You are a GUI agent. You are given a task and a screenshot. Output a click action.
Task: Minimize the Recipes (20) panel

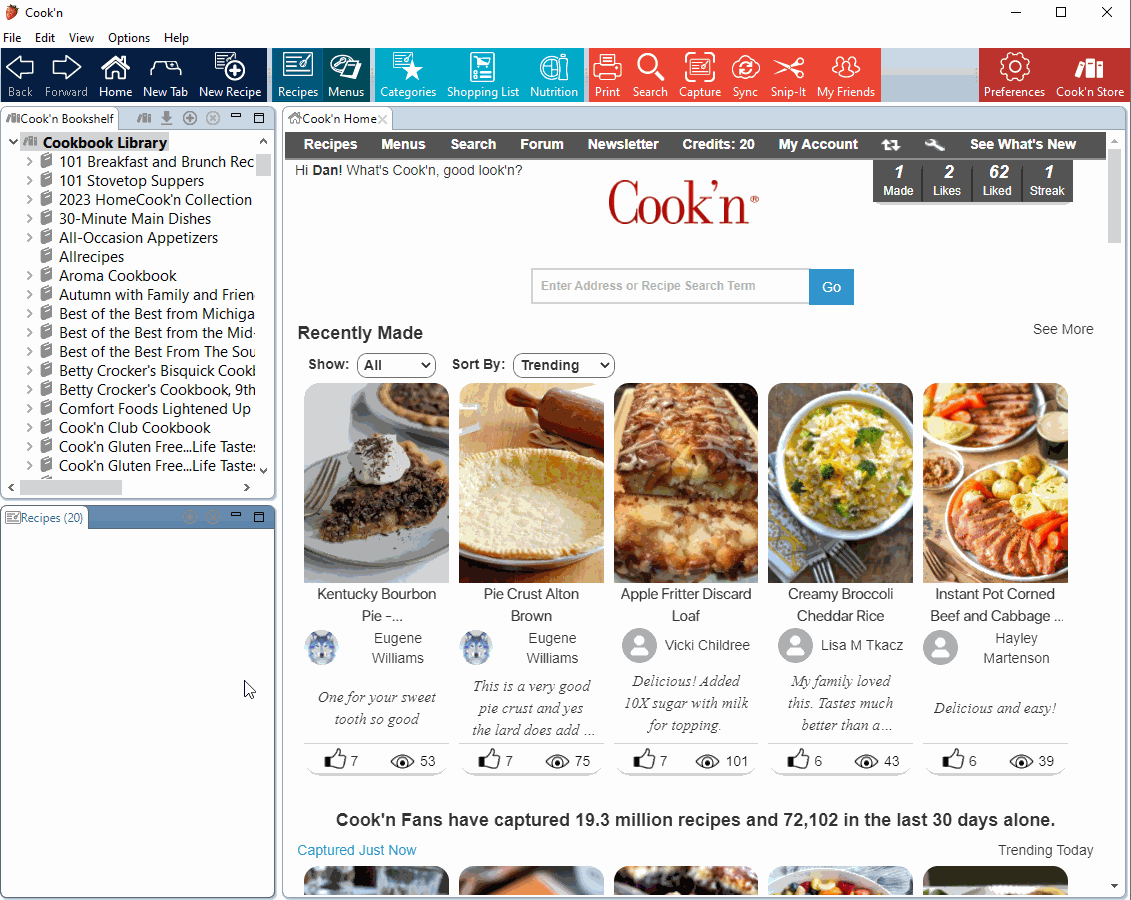(236, 515)
